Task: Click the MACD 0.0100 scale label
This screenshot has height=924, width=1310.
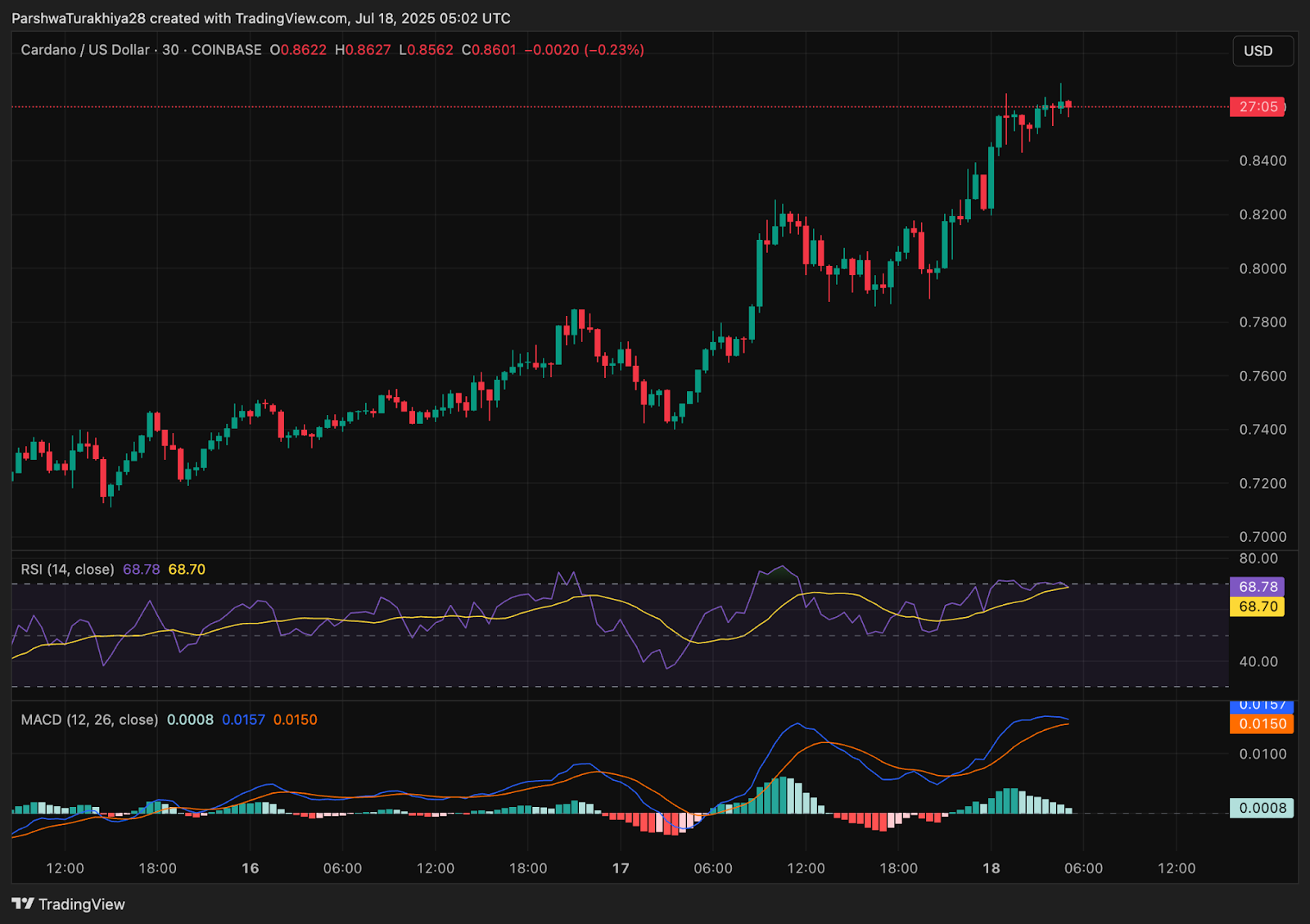Action: (1263, 754)
